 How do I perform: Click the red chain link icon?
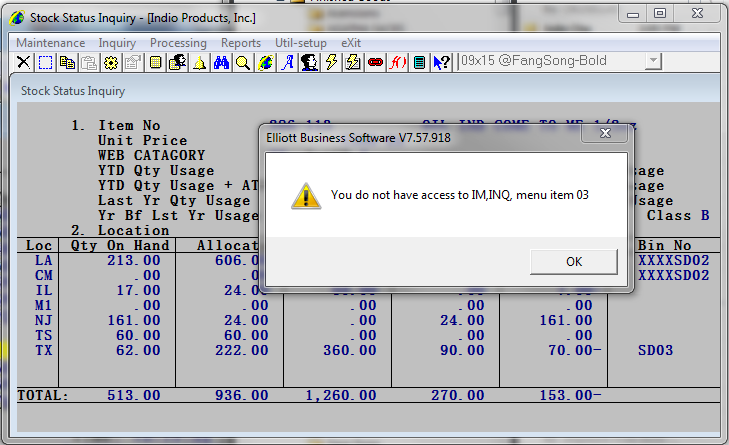pos(375,62)
